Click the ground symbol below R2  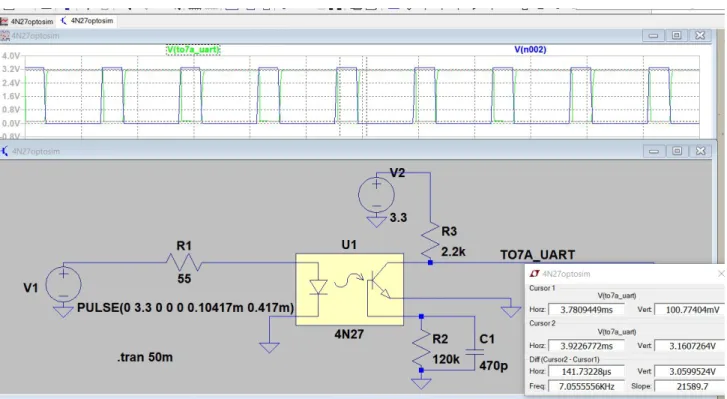pyautogui.click(x=421, y=383)
